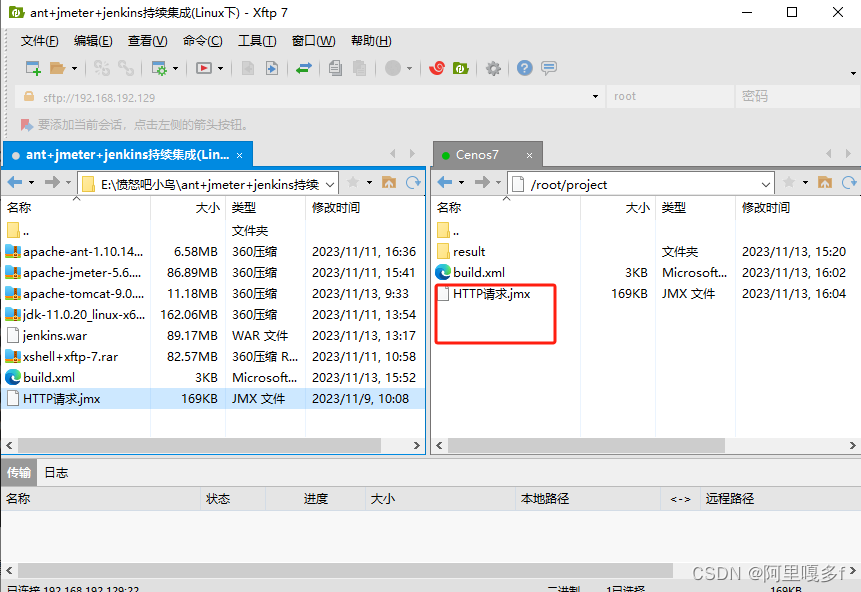The height and width of the screenshot is (592, 861).
Task: Switch to the 日志 tab at the bottom
Action: (x=56, y=471)
